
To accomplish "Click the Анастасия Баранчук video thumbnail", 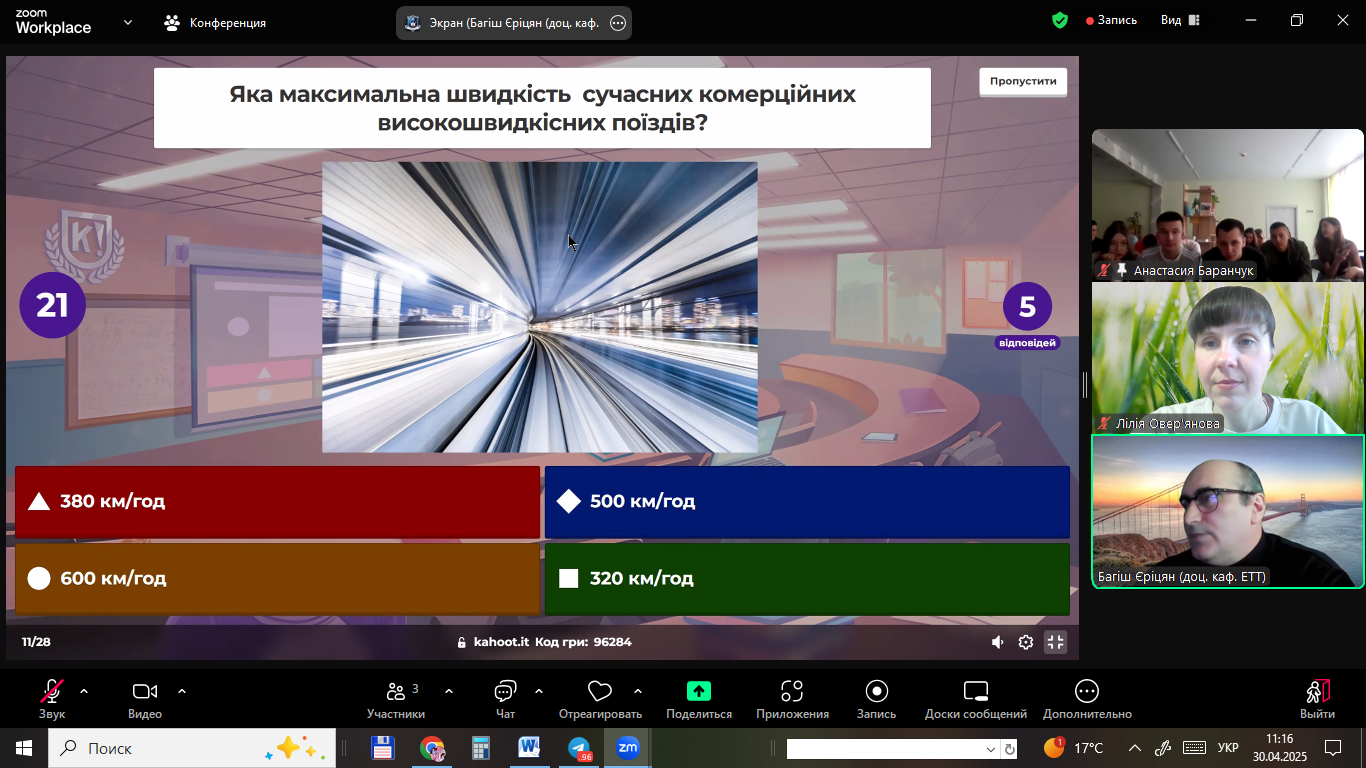I will point(1228,205).
